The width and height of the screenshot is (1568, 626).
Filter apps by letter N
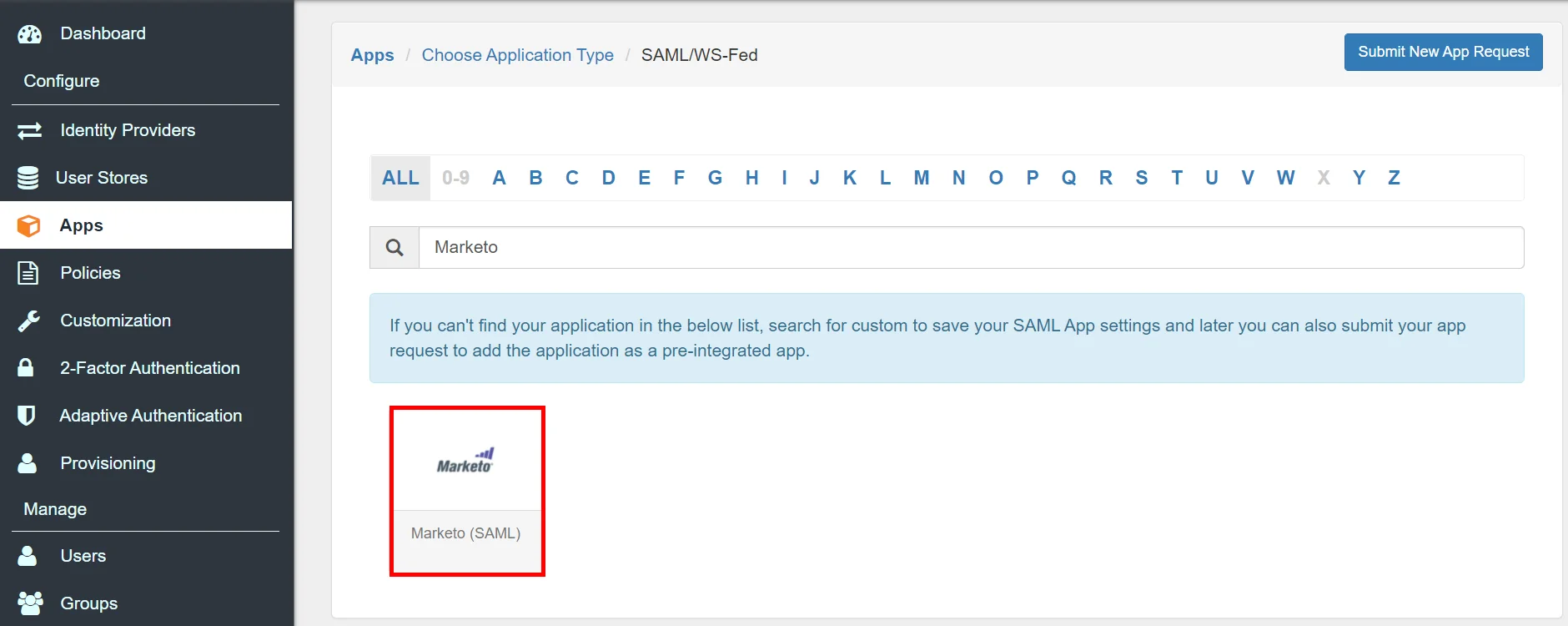click(x=958, y=178)
